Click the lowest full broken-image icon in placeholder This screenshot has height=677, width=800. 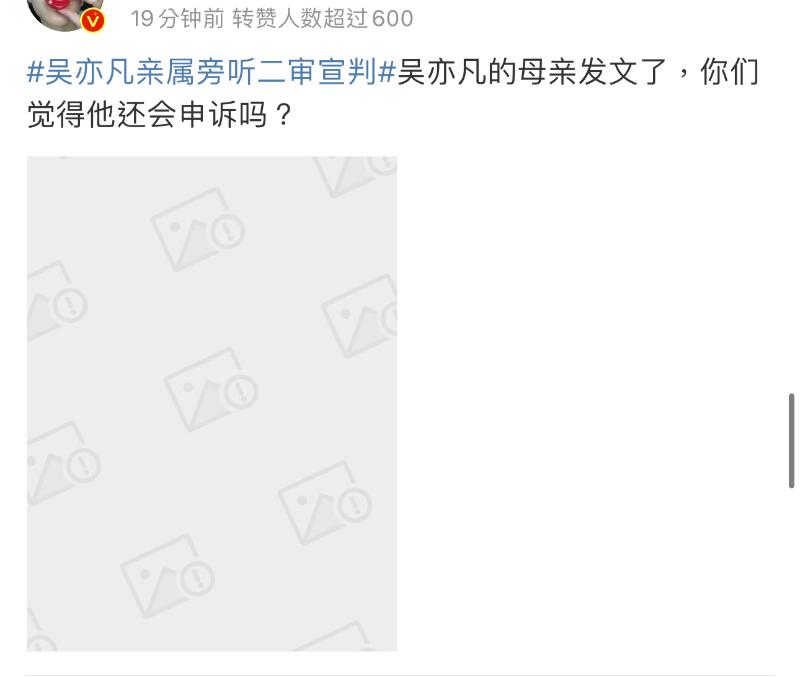click(x=167, y=576)
